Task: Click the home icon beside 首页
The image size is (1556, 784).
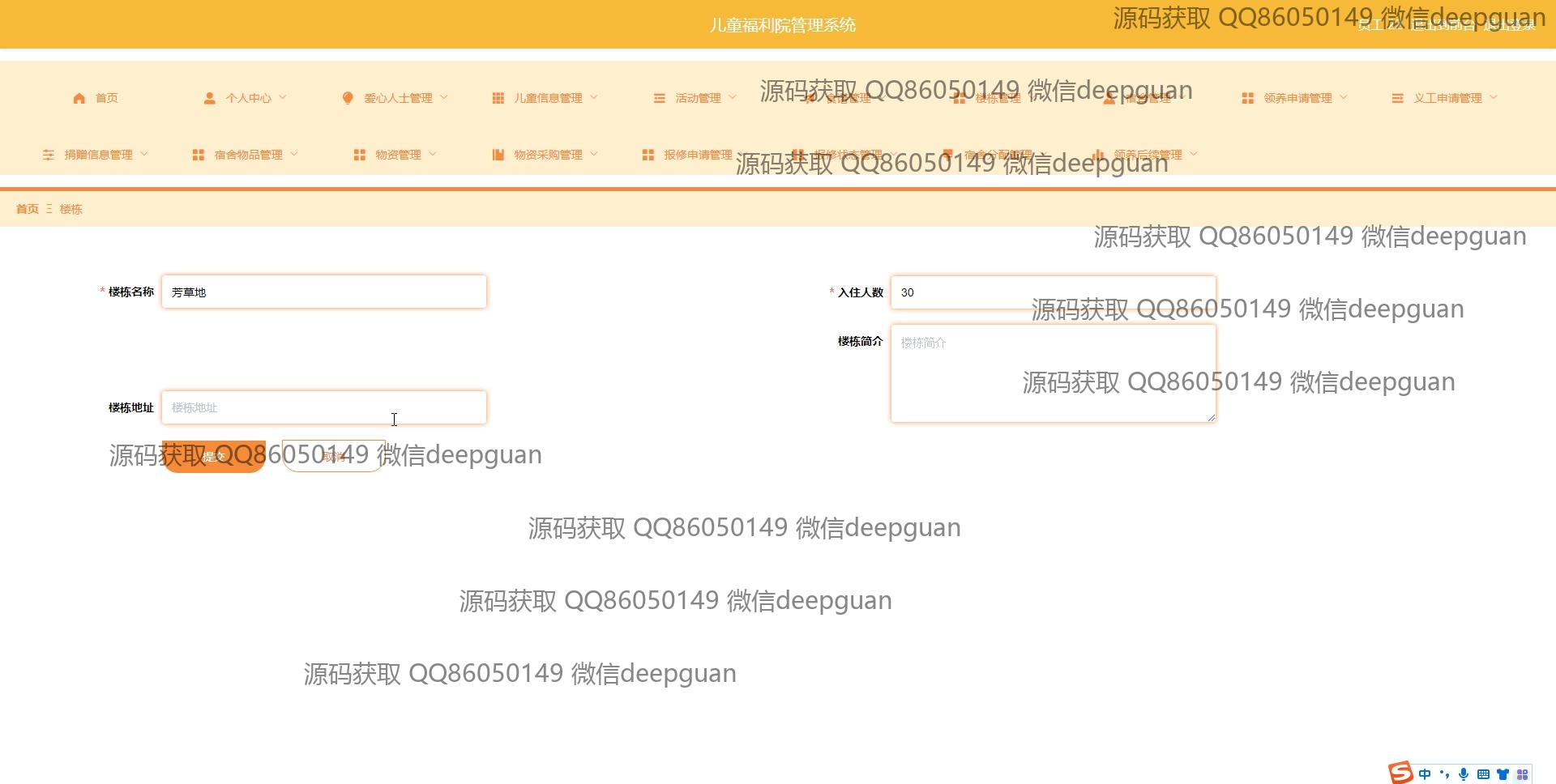Action: 79,98
